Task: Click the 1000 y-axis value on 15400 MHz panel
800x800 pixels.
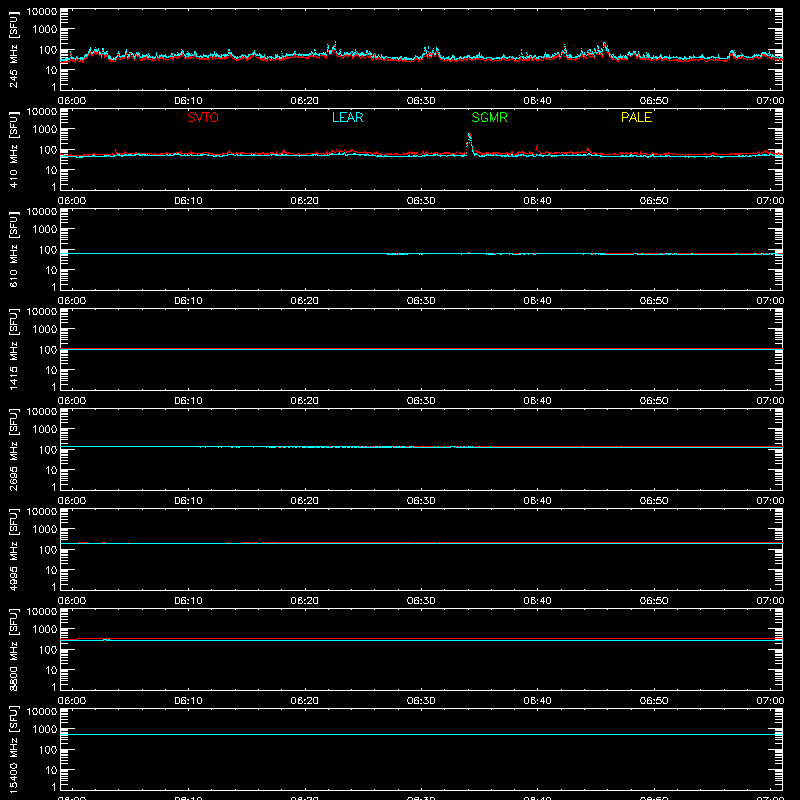Action: [x=45, y=730]
